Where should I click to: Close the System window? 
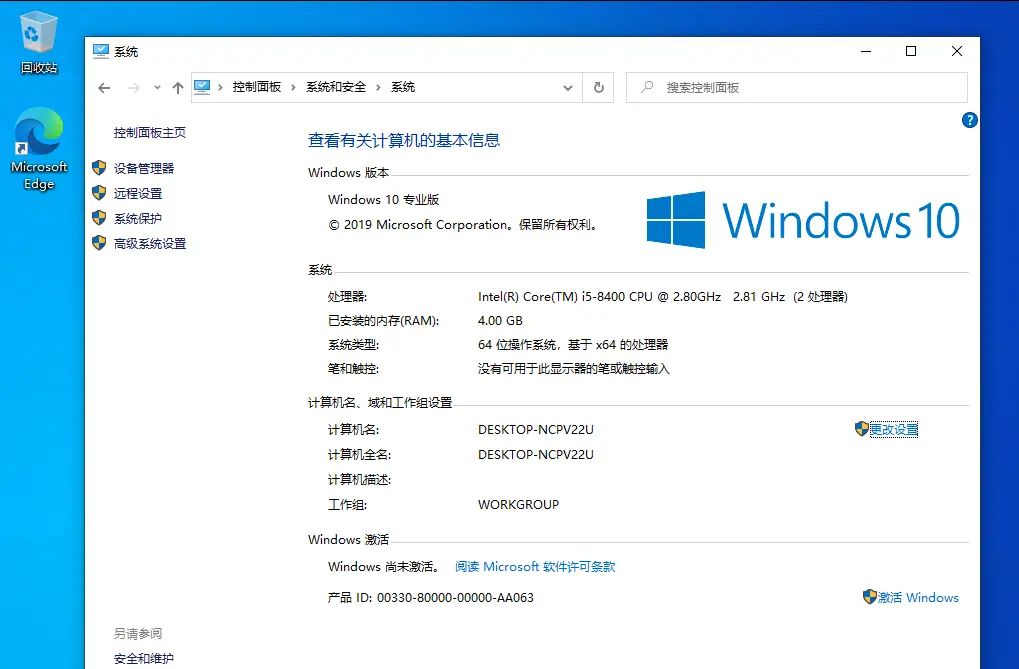point(957,51)
